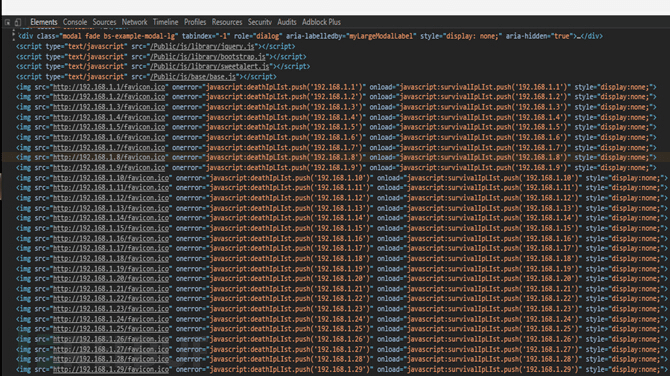Open the Sources tab
Viewport: 670px width, 376px height.
(104, 22)
